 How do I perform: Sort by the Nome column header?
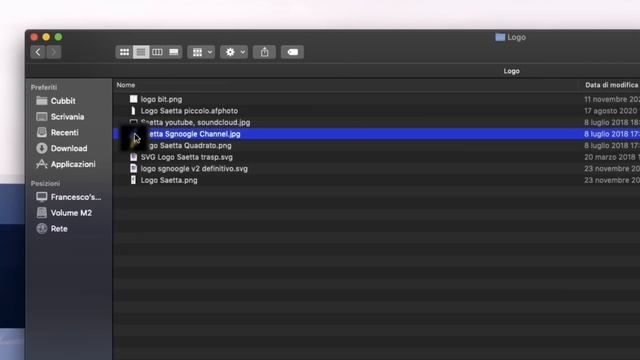pos(126,85)
